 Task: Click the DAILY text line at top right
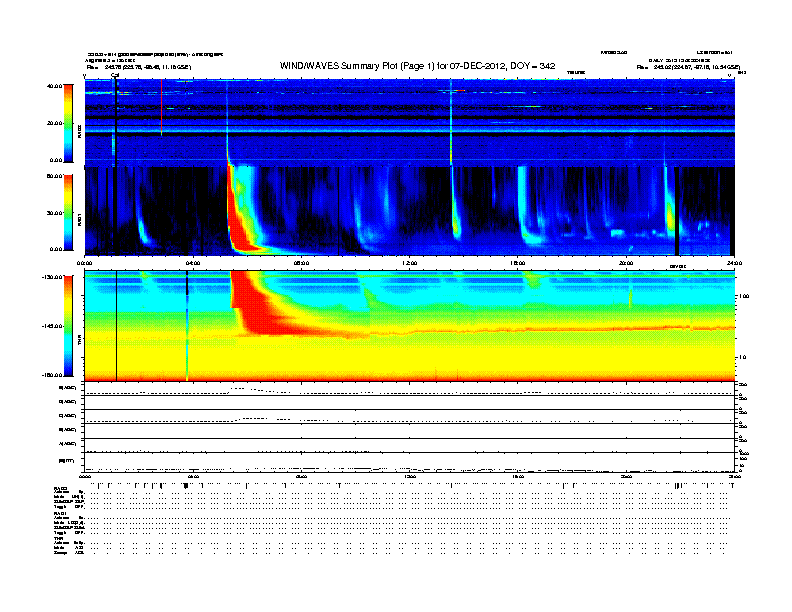679,60
